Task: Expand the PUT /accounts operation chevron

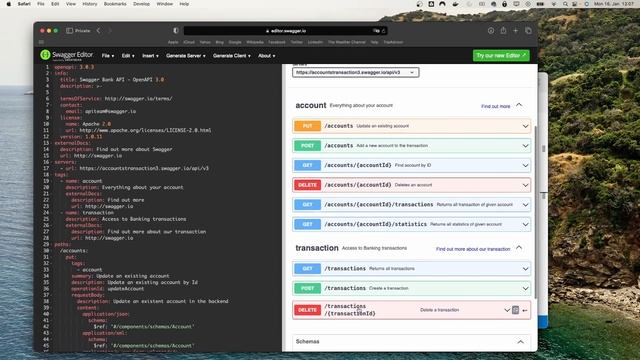Action: coord(525,126)
